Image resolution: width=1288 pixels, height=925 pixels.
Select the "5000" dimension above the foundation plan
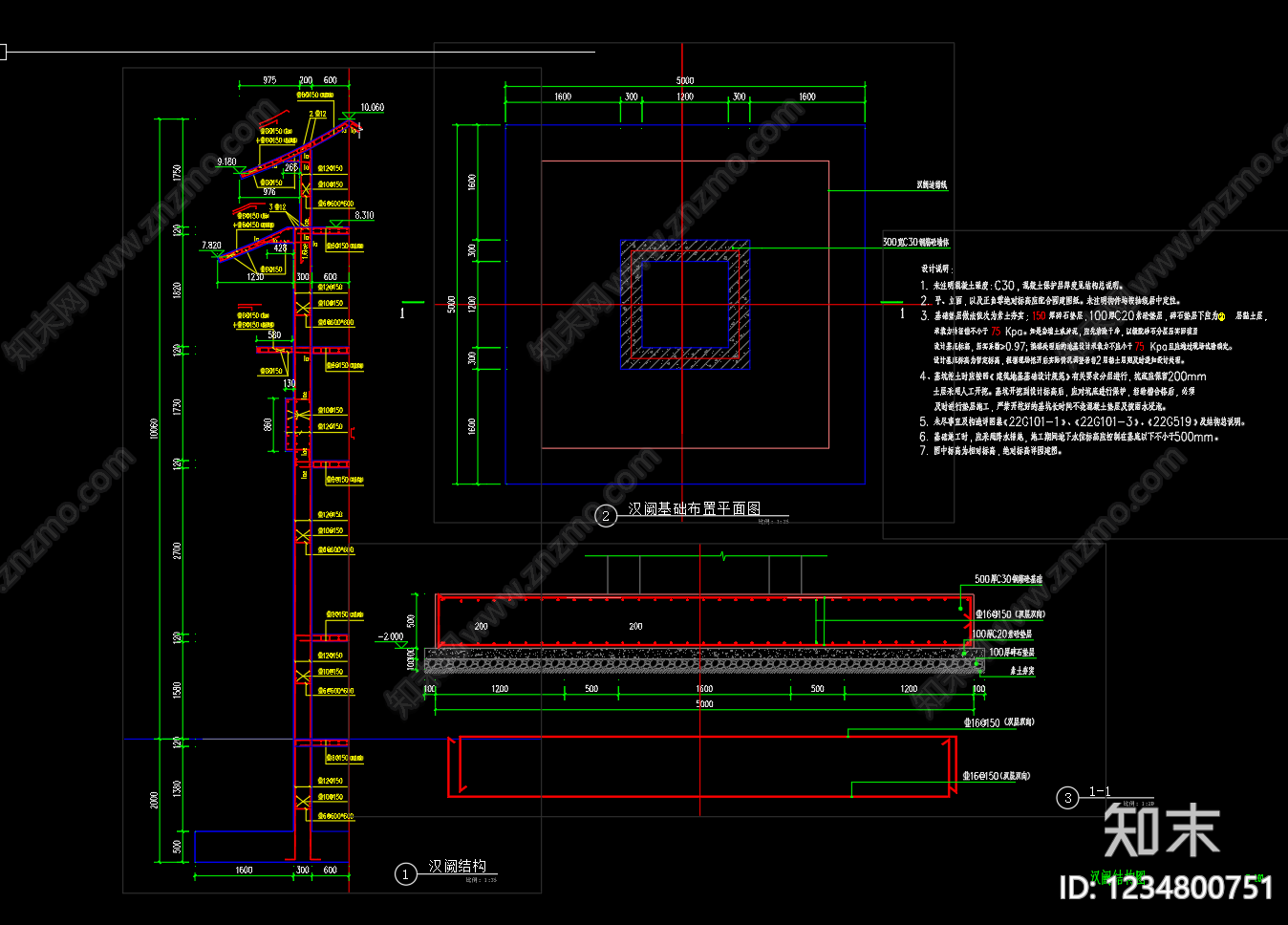coord(685,80)
